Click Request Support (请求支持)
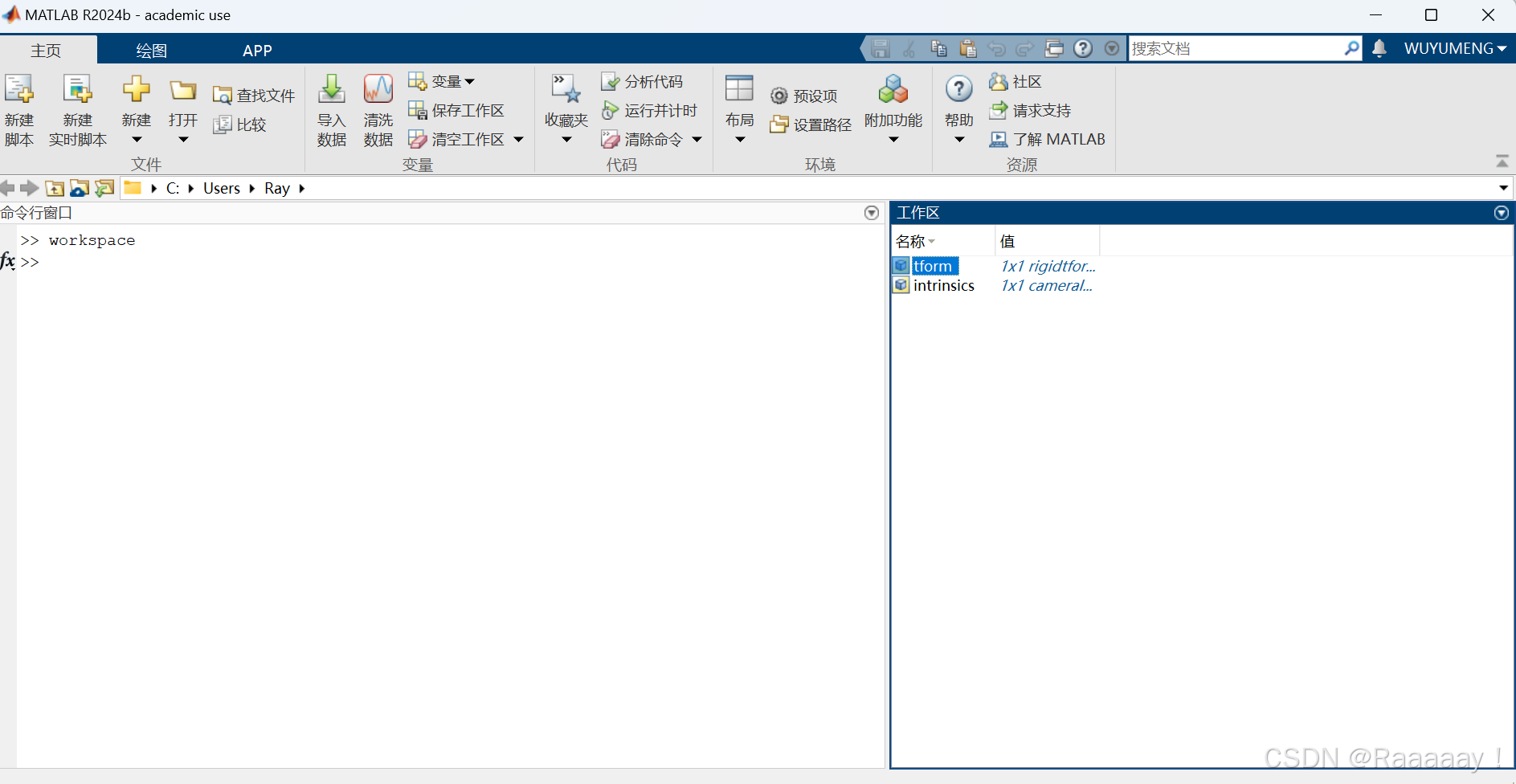Viewport: 1516px width, 784px height. tap(1030, 110)
